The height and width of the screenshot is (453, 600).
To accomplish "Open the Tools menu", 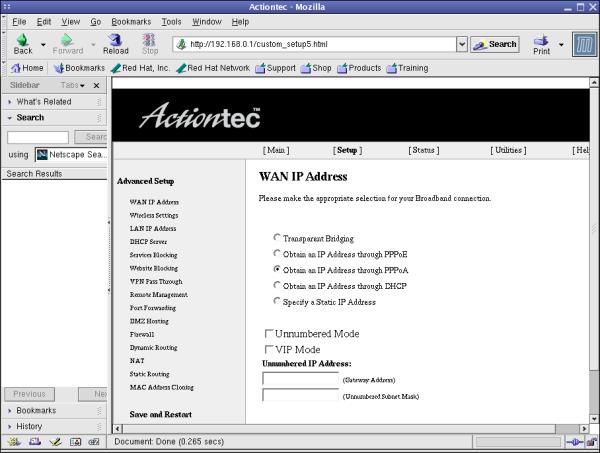I will coord(171,22).
